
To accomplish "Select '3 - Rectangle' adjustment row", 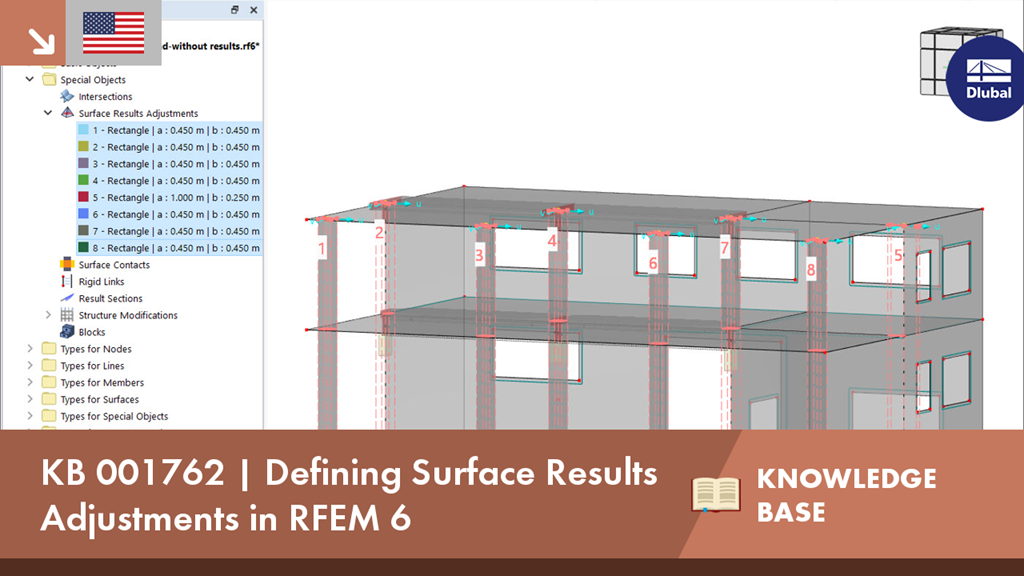I will point(169,164).
